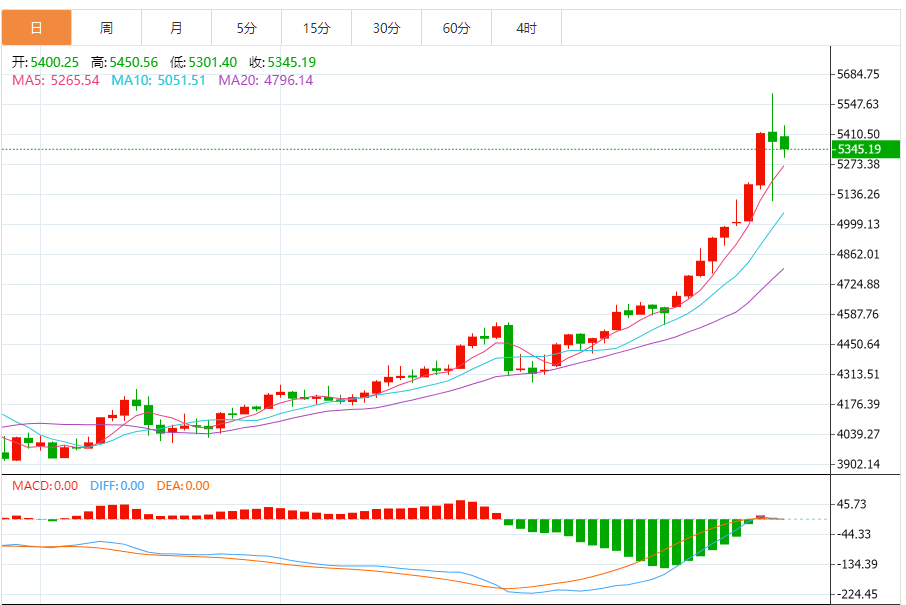Viewport: 906px width, 605px height.
Task: Switch to the 日 daily chart tab
Action: 36,28
